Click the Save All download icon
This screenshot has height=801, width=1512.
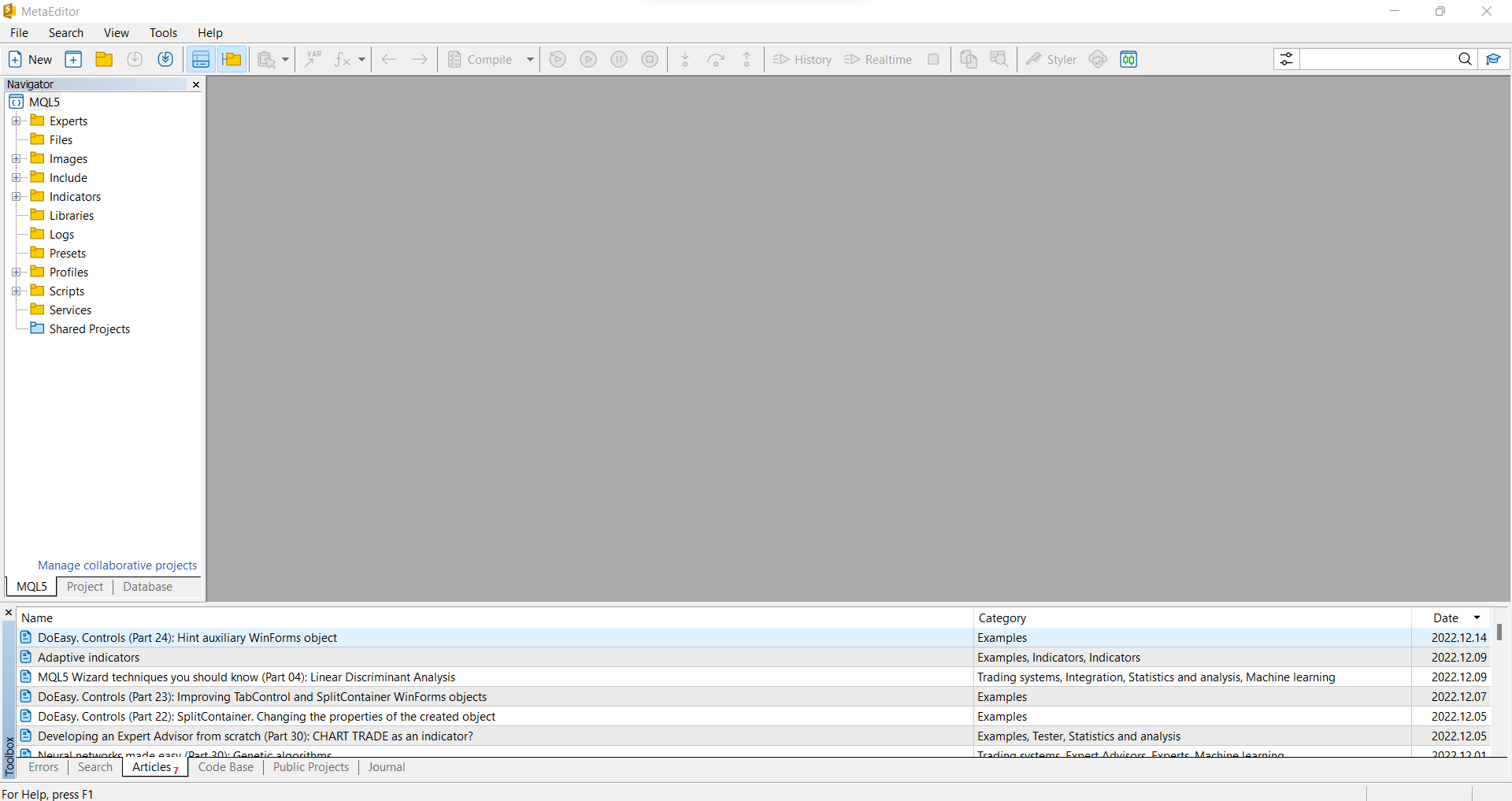click(165, 59)
